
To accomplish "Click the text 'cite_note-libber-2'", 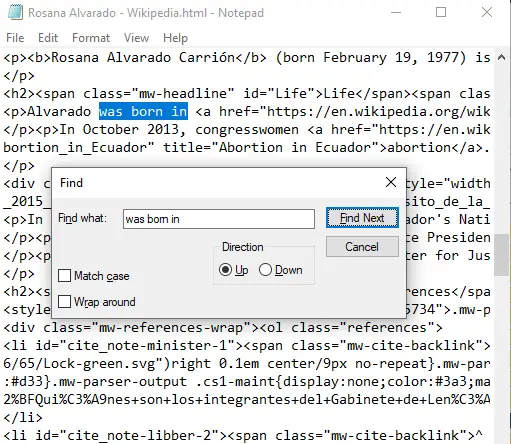I will click(x=140, y=435).
